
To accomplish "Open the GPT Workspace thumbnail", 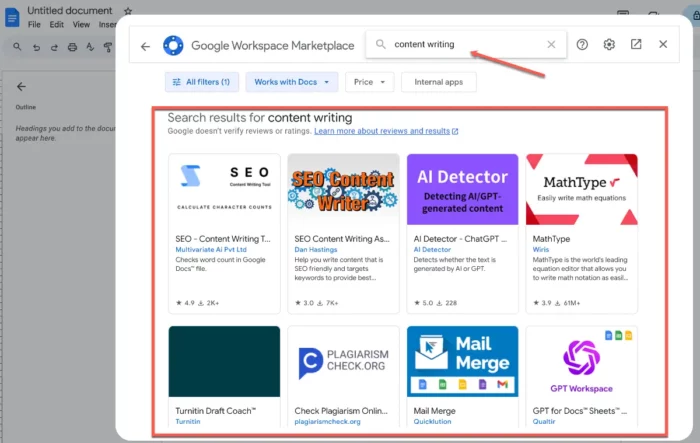I will [x=582, y=361].
